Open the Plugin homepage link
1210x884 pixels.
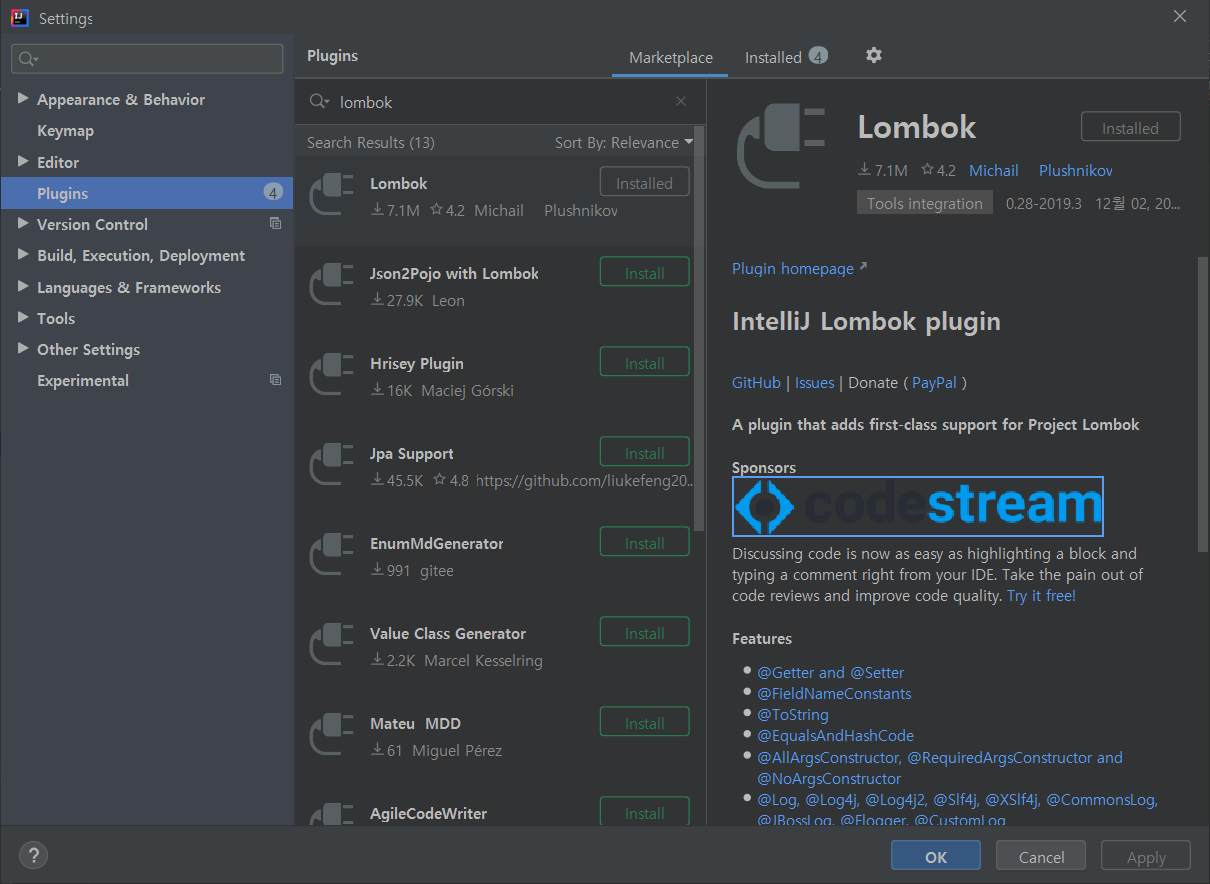(800, 268)
